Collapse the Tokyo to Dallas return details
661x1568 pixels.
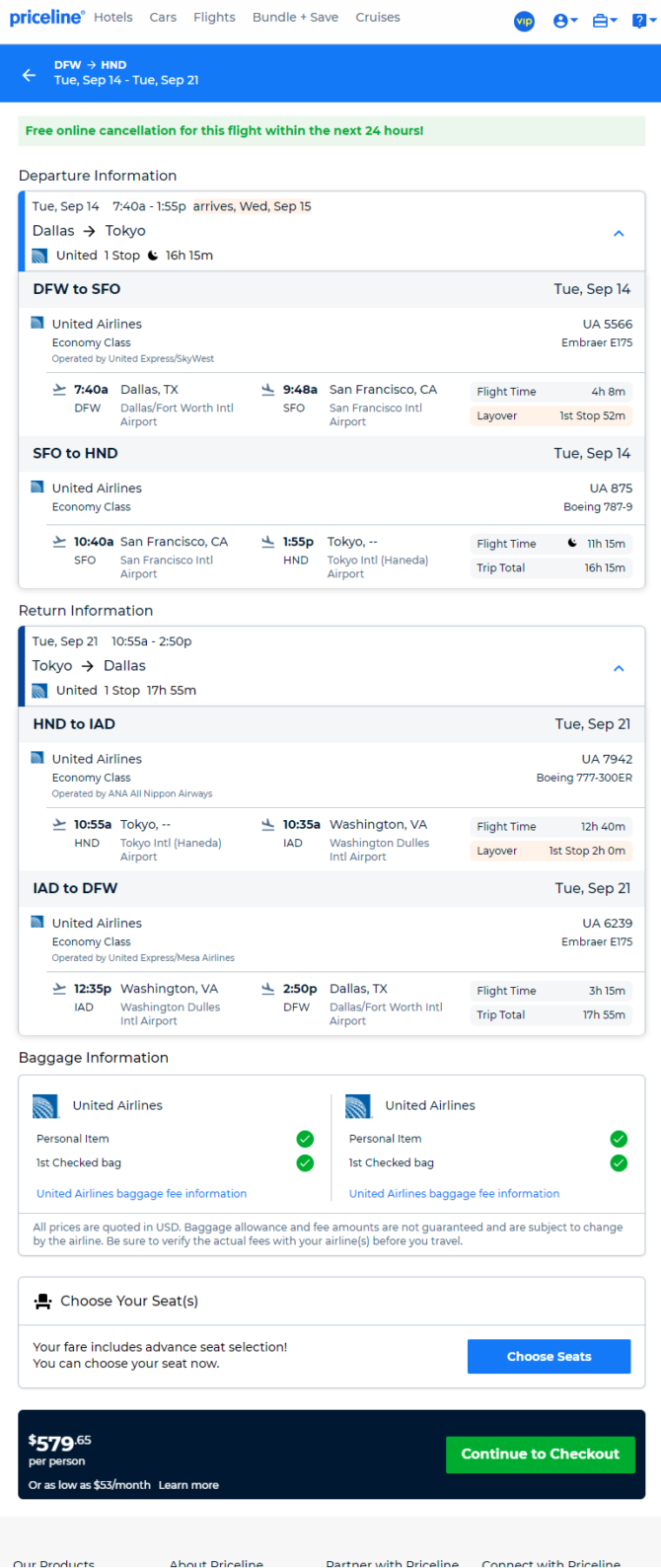(x=619, y=669)
